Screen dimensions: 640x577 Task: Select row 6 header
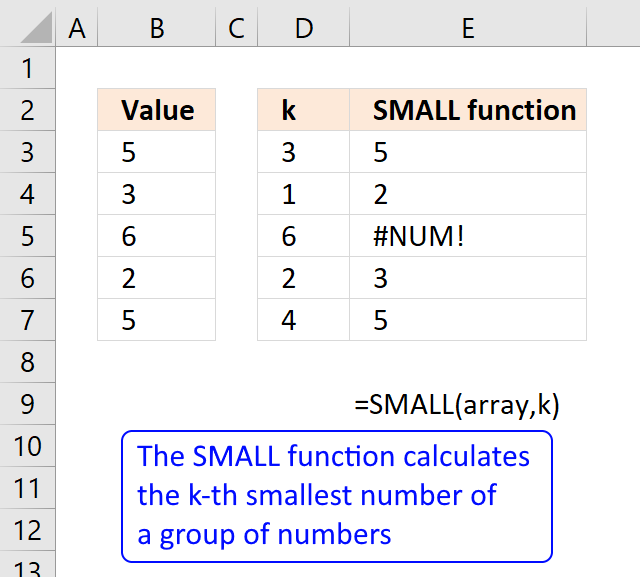[x=27, y=278]
